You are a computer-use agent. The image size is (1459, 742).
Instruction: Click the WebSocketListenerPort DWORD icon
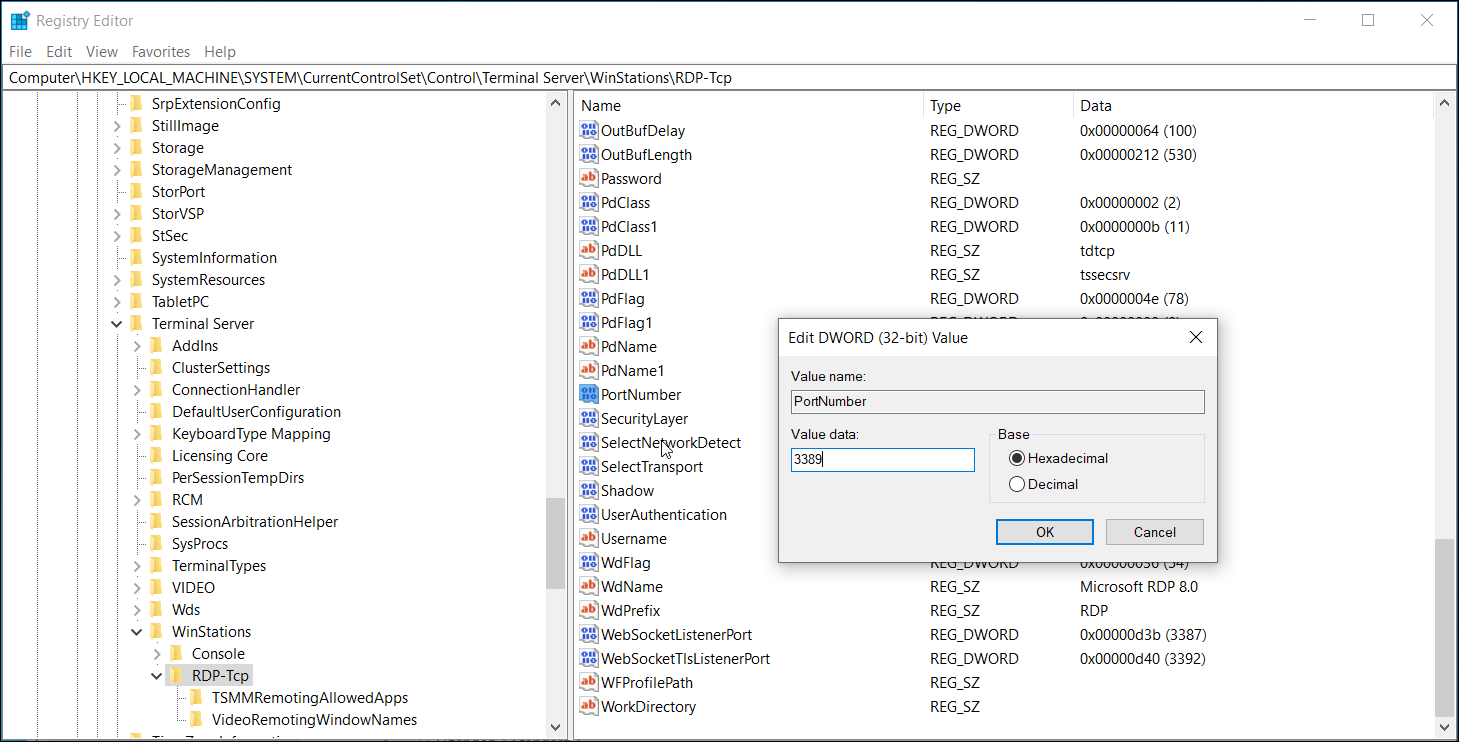(x=589, y=635)
